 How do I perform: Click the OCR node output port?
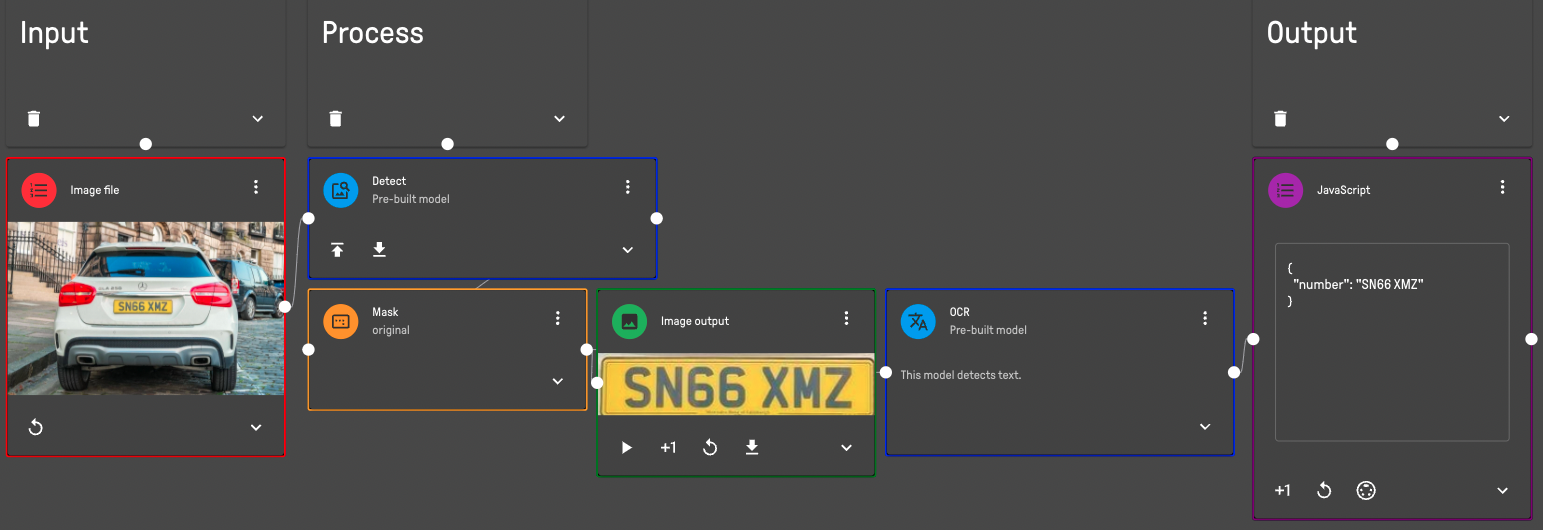1234,372
